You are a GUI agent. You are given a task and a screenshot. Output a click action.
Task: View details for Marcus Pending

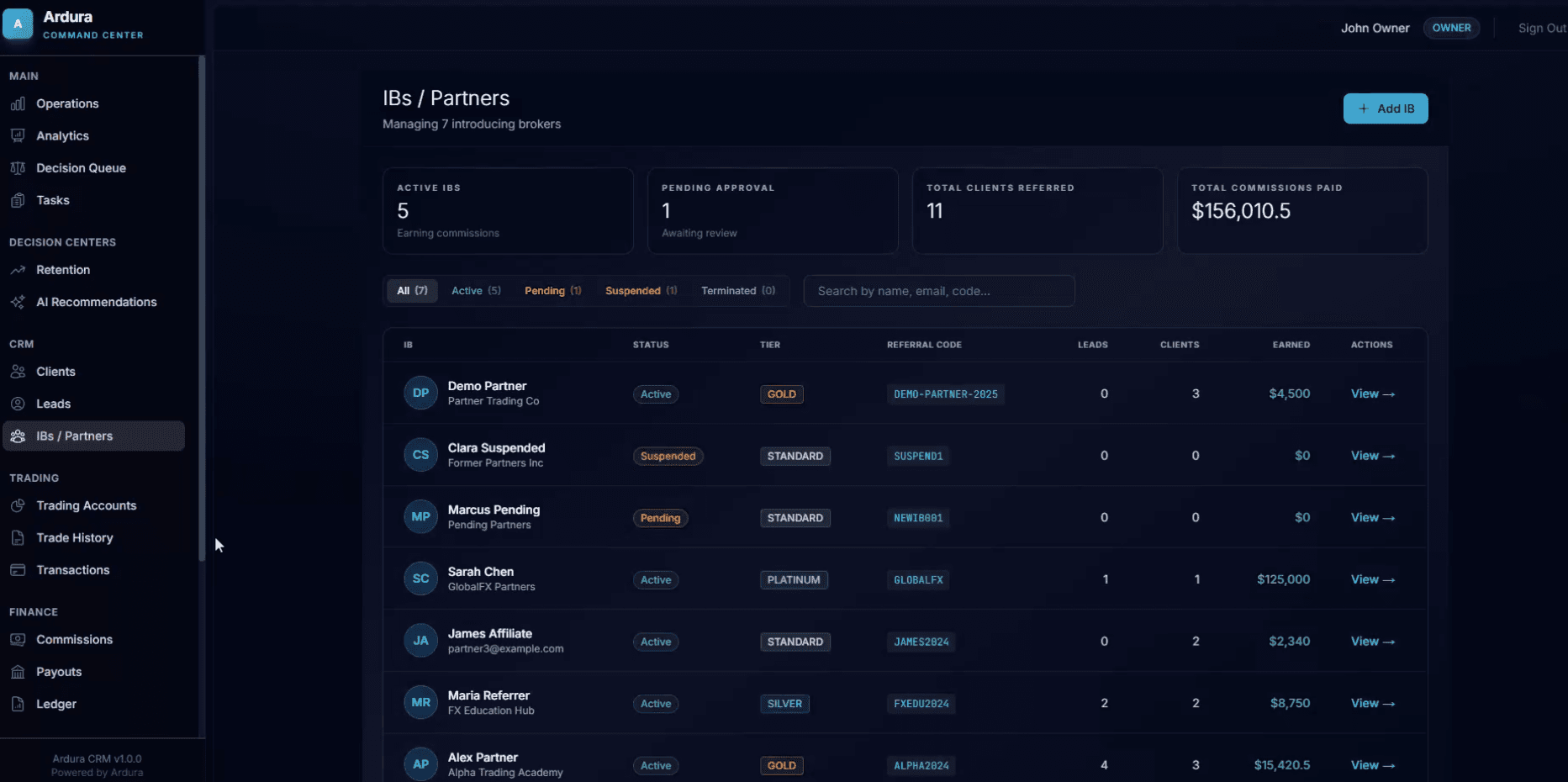[1372, 518]
